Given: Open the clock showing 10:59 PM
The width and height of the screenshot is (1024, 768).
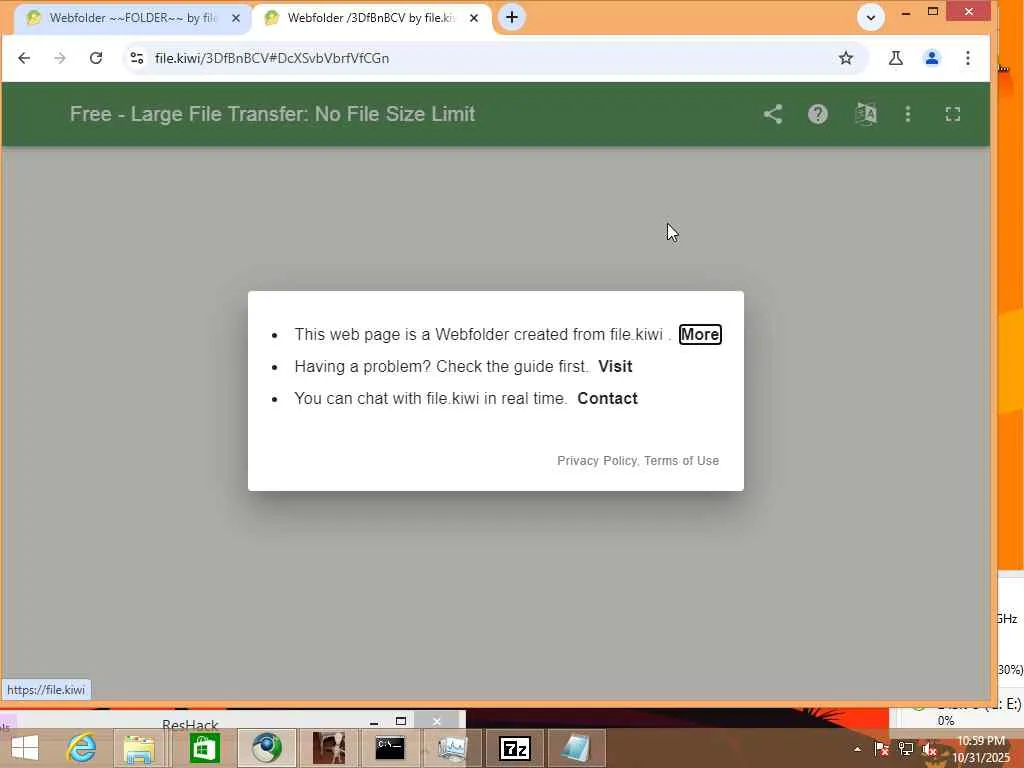Looking at the screenshot, I should tap(981, 749).
